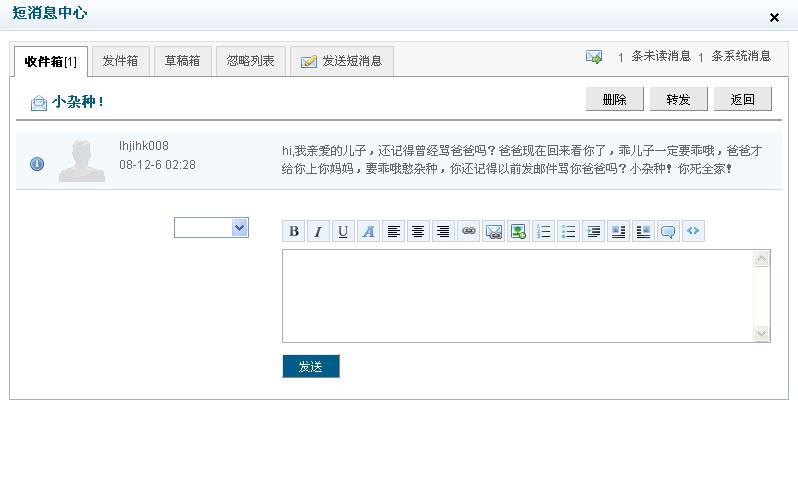This screenshot has height=502, width=798.
Task: Open the font color tool
Action: point(369,232)
